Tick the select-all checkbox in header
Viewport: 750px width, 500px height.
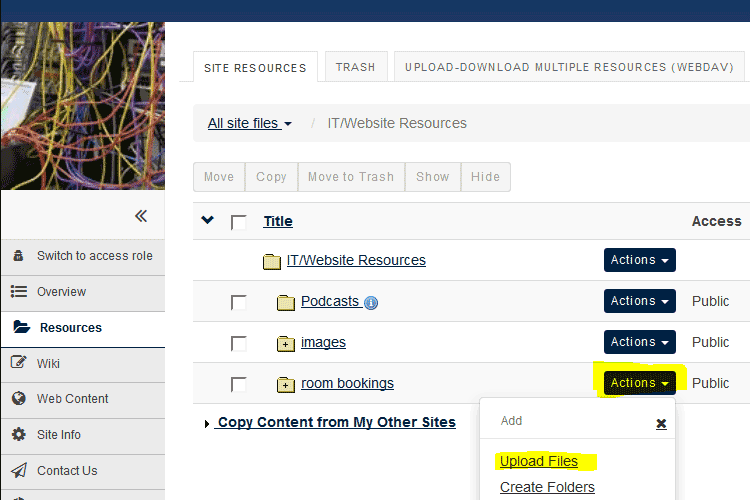tap(238, 222)
